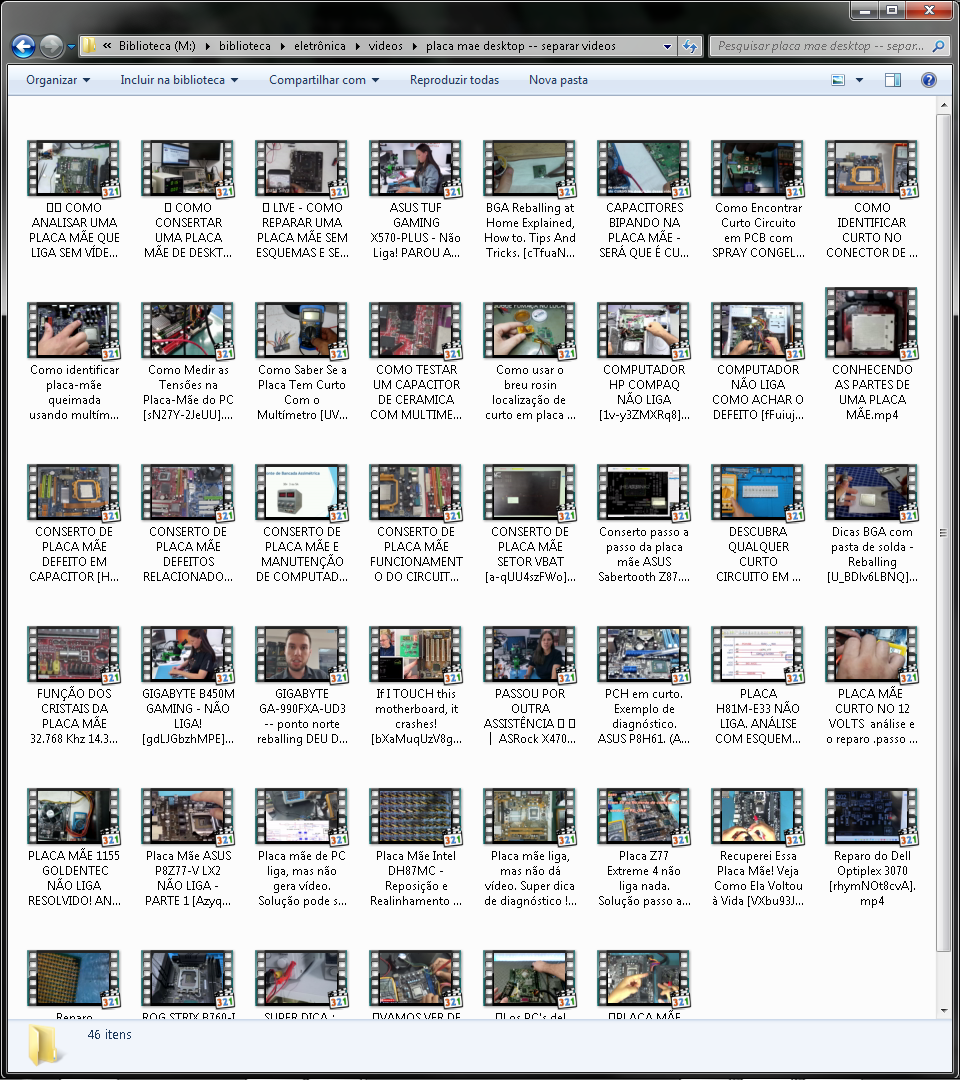
Task: Click the Back navigation arrow
Action: coord(23,46)
